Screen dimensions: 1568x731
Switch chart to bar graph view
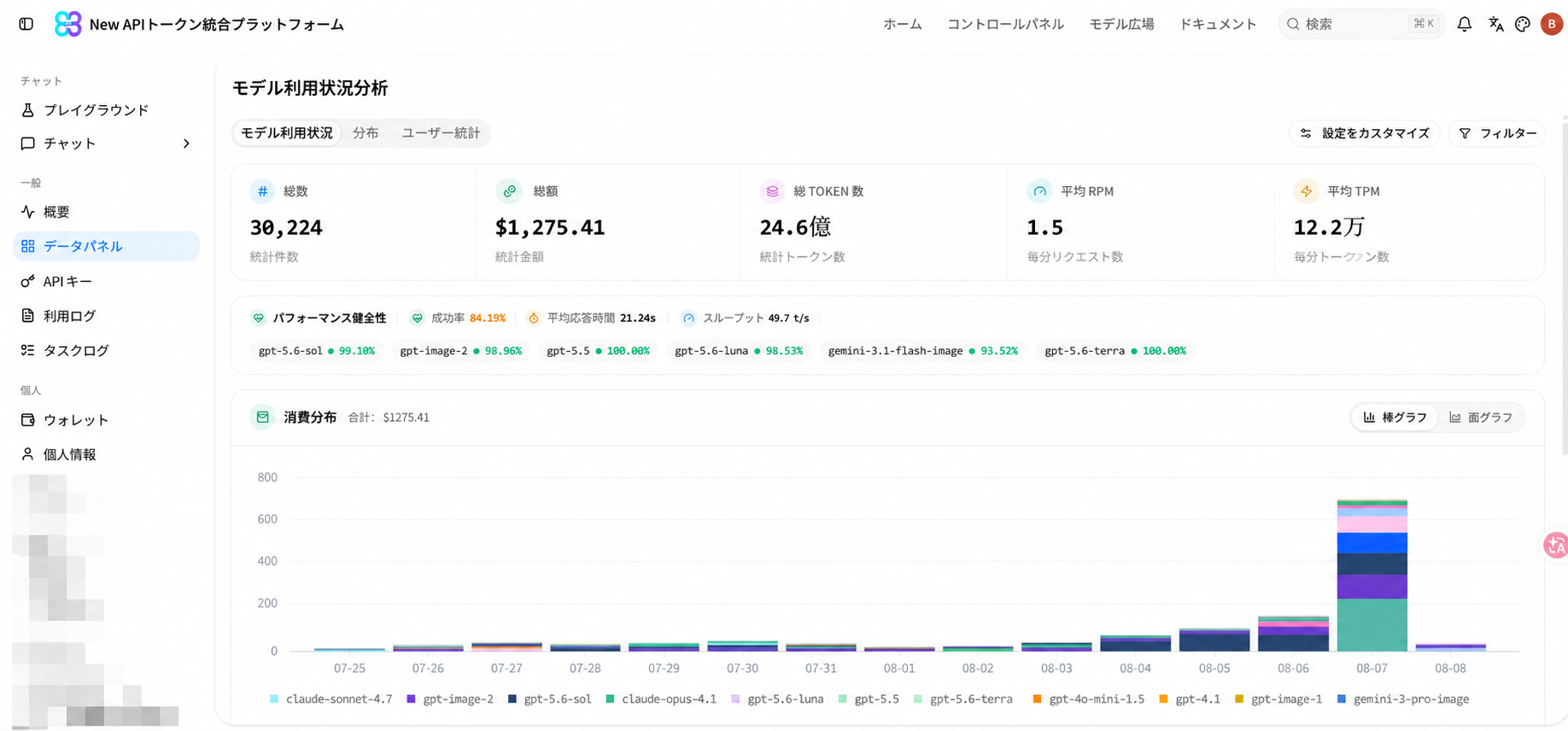(1395, 418)
